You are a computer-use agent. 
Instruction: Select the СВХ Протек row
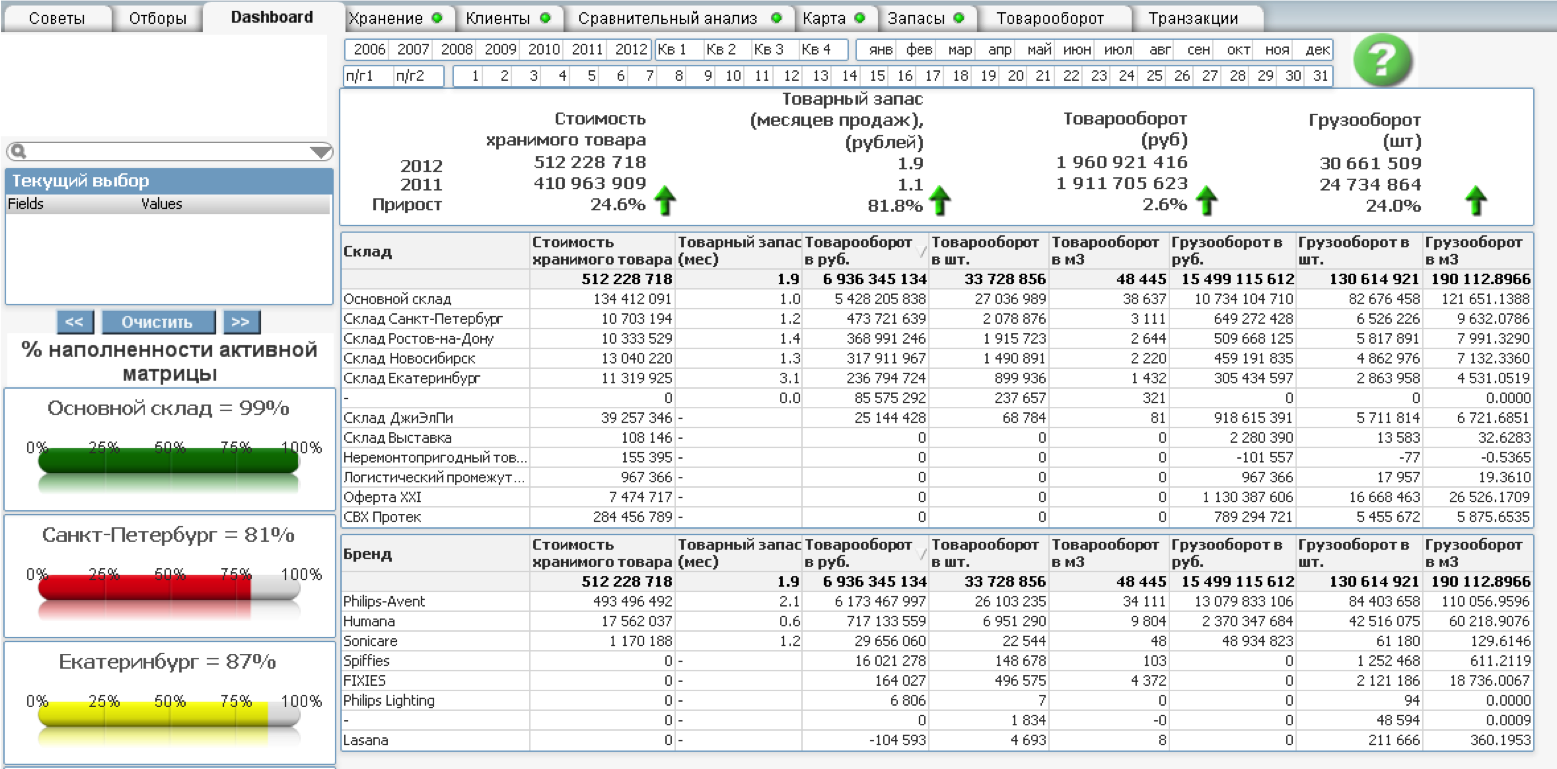[936, 517]
